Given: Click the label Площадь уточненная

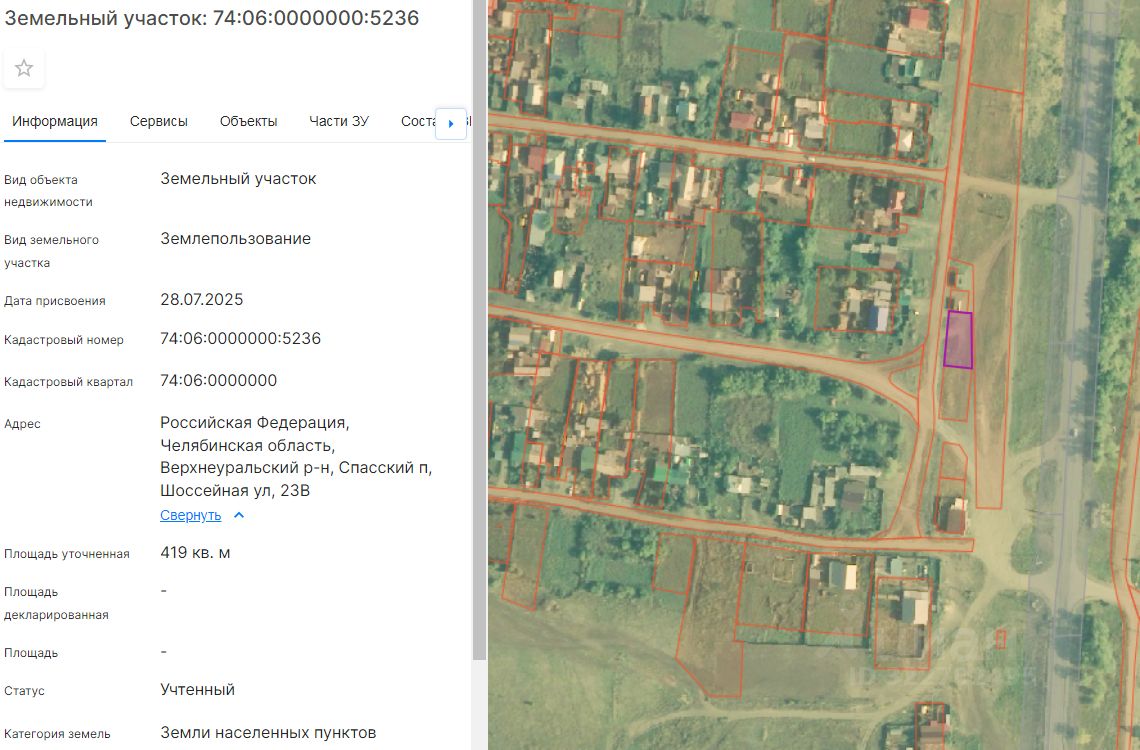Looking at the screenshot, I should click(67, 554).
